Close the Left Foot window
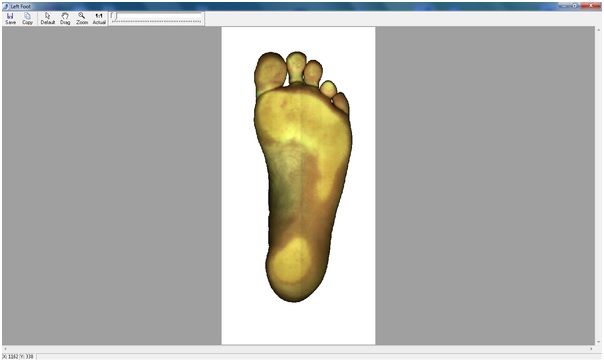The width and height of the screenshot is (604, 361). click(x=591, y=6)
